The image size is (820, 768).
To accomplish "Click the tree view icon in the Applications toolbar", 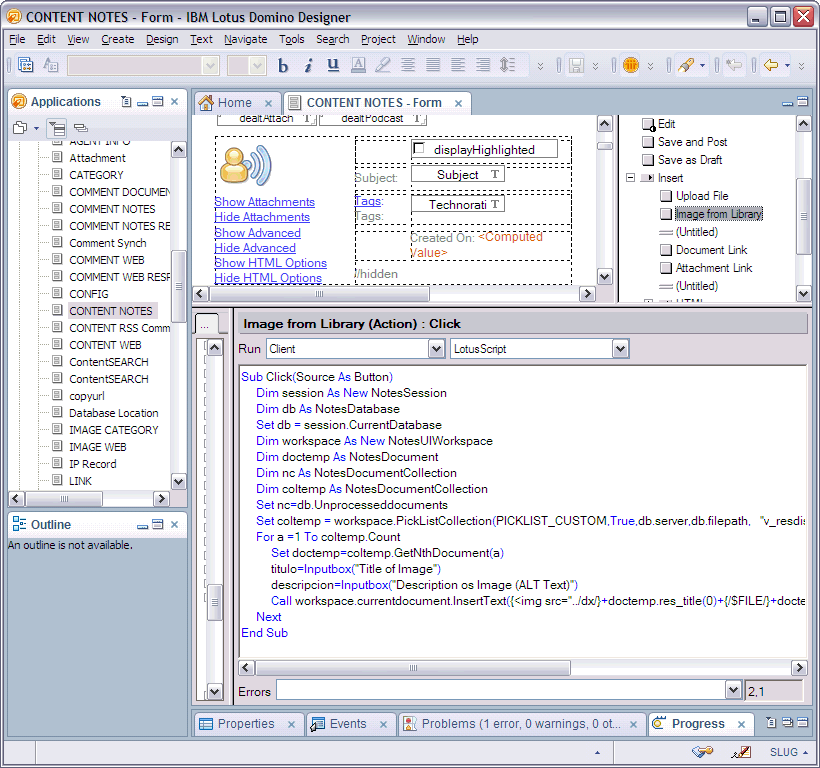I will point(56,128).
